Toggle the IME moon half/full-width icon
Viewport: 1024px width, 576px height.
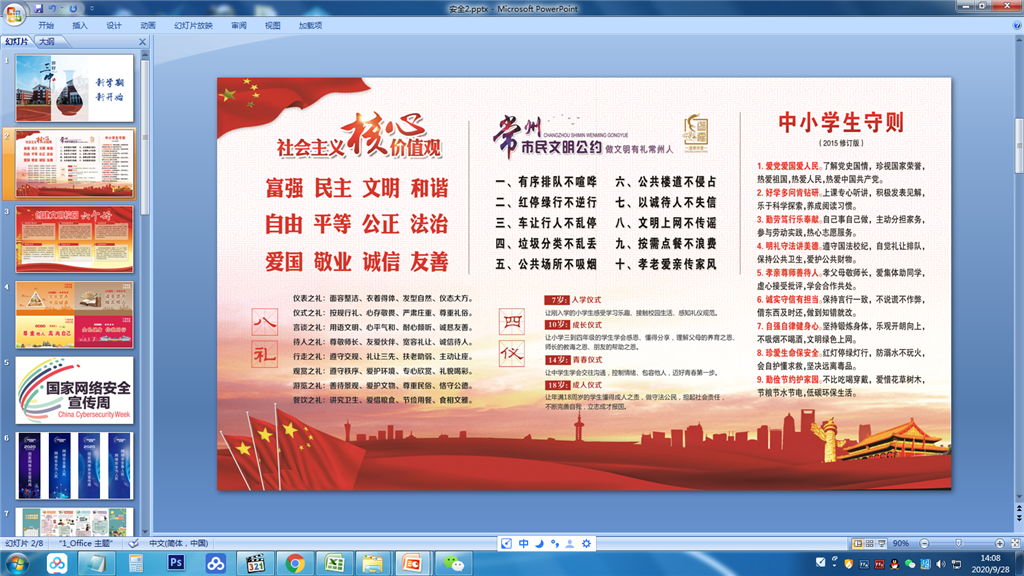539,543
